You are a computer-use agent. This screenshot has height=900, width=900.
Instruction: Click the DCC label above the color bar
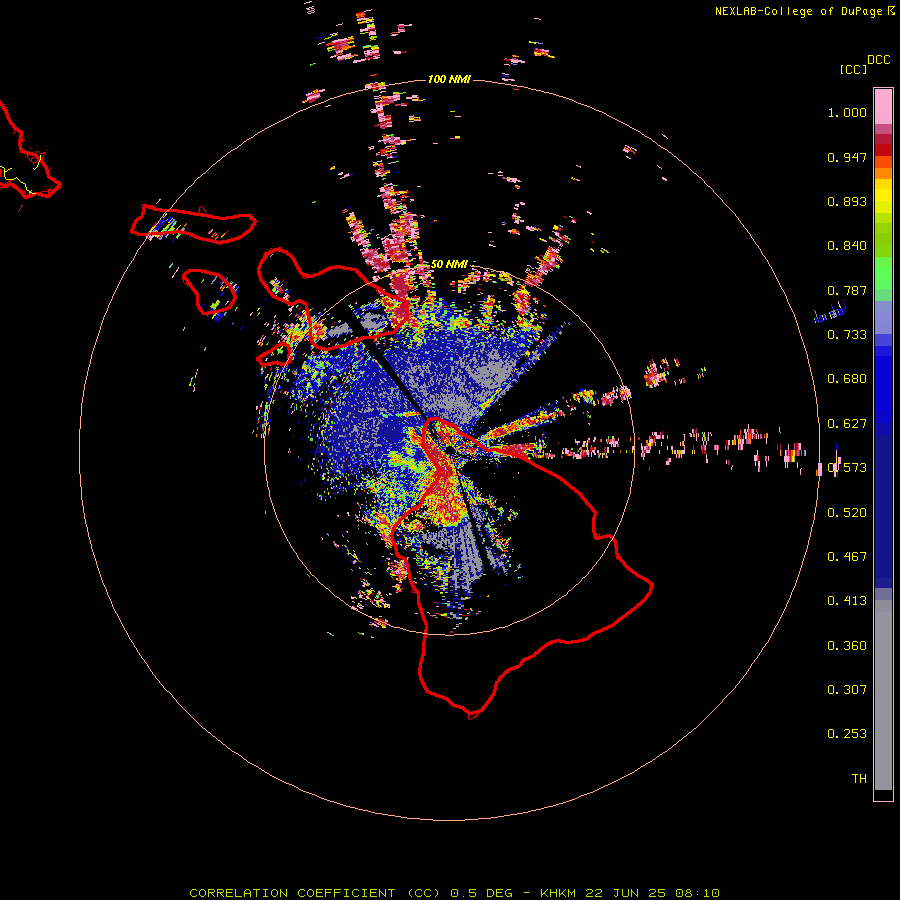(x=879, y=60)
